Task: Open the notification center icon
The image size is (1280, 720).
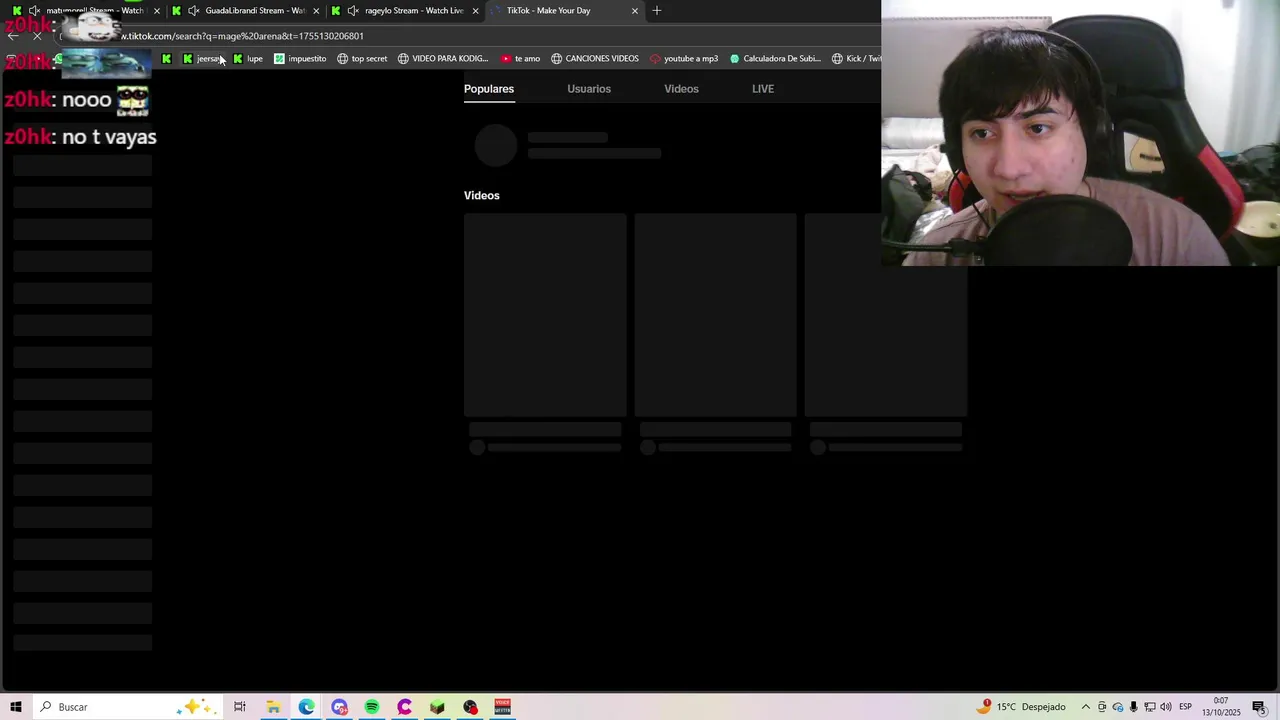Action: coord(1259,707)
